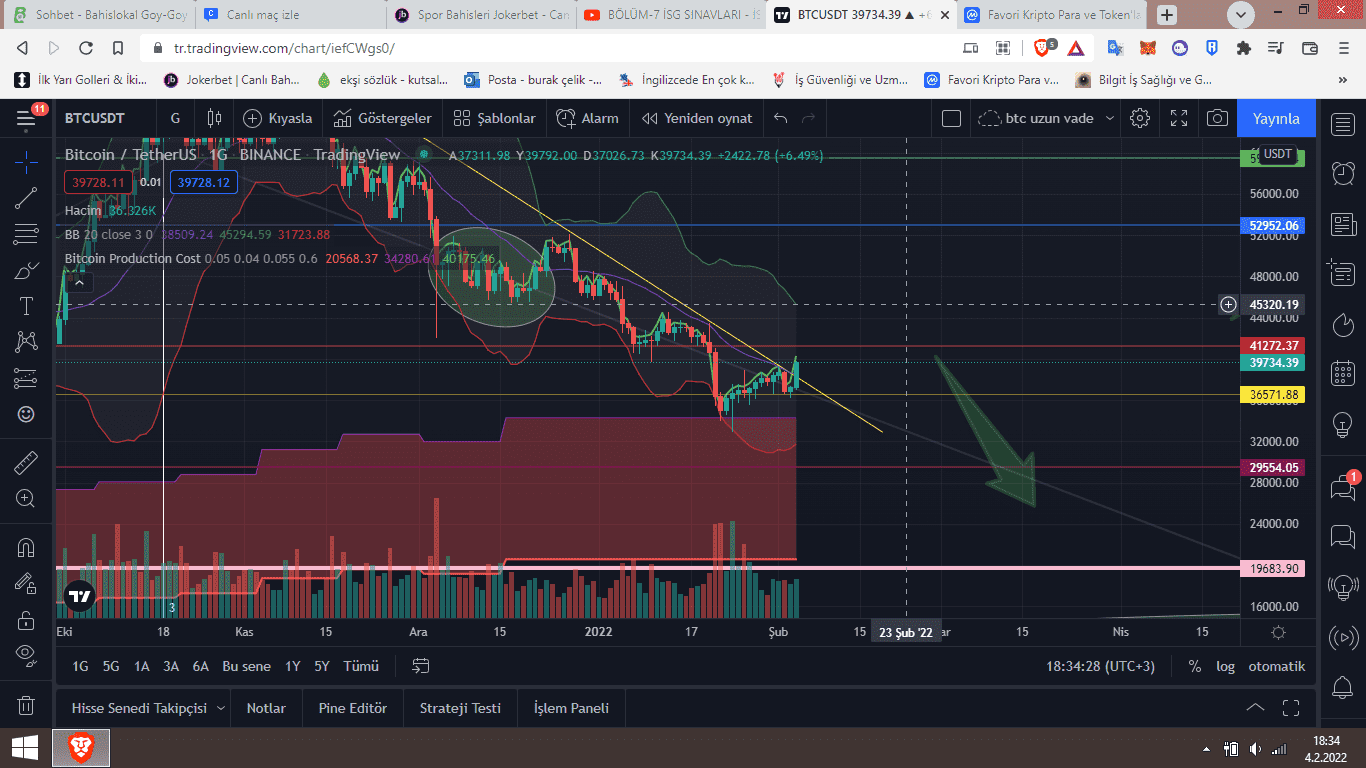The width and height of the screenshot is (1366, 768).
Task: Remove drawings using the trash icon
Action: pos(27,705)
